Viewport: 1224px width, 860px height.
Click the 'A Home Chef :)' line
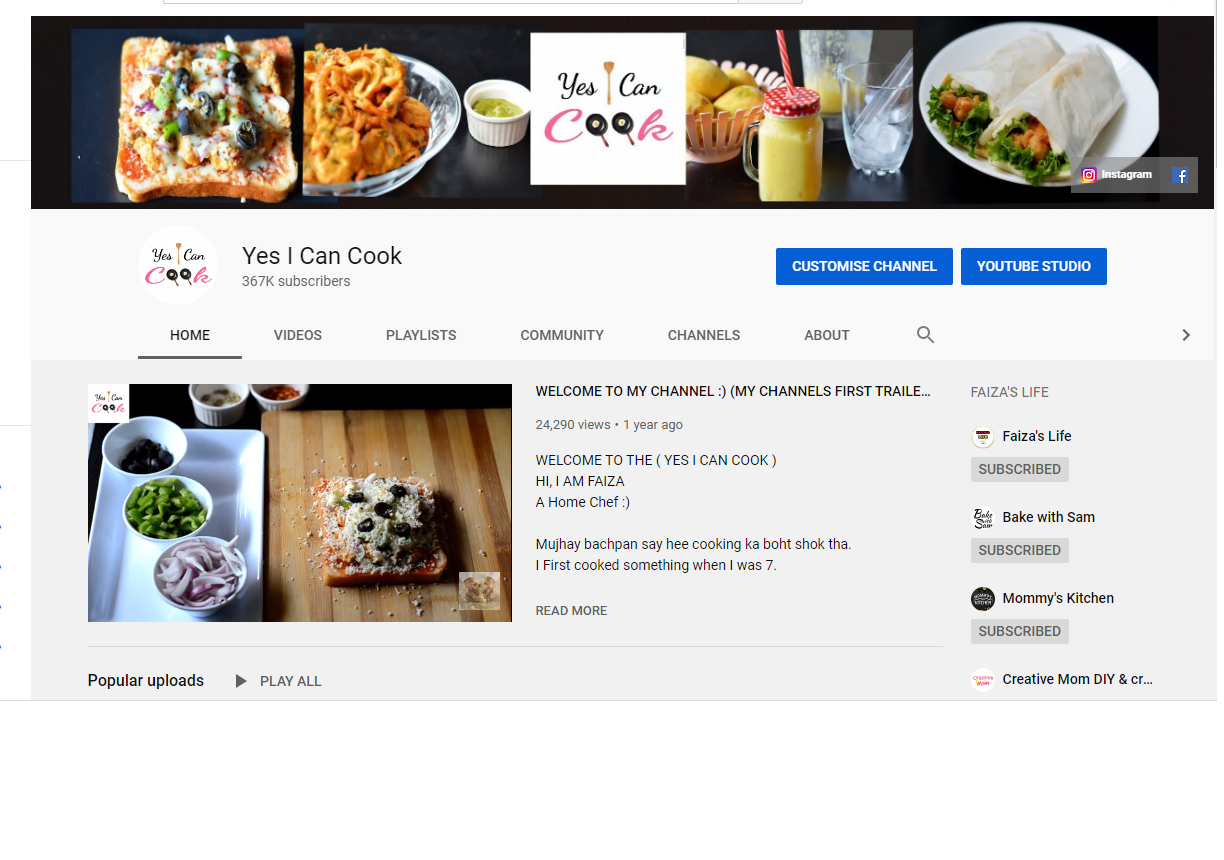pyautogui.click(x=583, y=502)
